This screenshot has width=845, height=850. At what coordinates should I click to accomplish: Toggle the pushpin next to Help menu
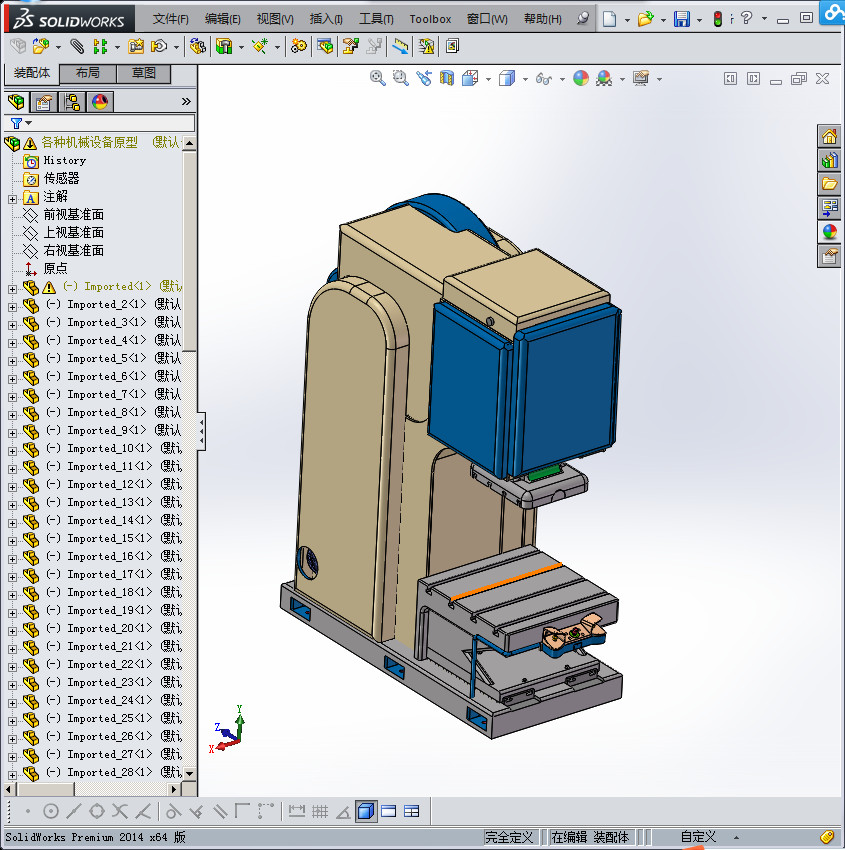point(583,19)
